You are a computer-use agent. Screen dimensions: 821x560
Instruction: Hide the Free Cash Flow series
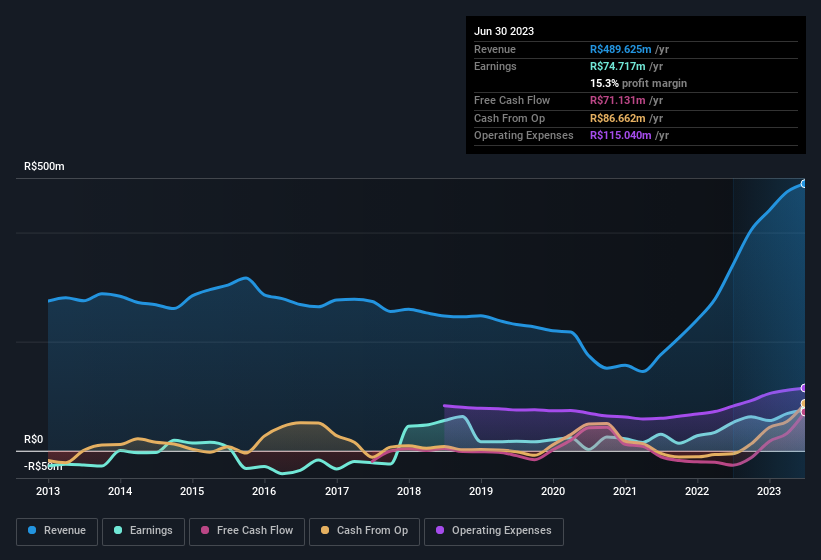[250, 531]
